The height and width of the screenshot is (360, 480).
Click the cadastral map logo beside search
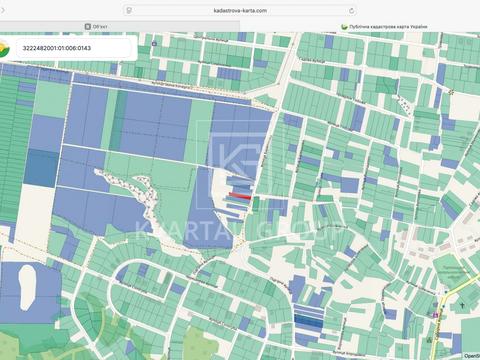pos(4,49)
